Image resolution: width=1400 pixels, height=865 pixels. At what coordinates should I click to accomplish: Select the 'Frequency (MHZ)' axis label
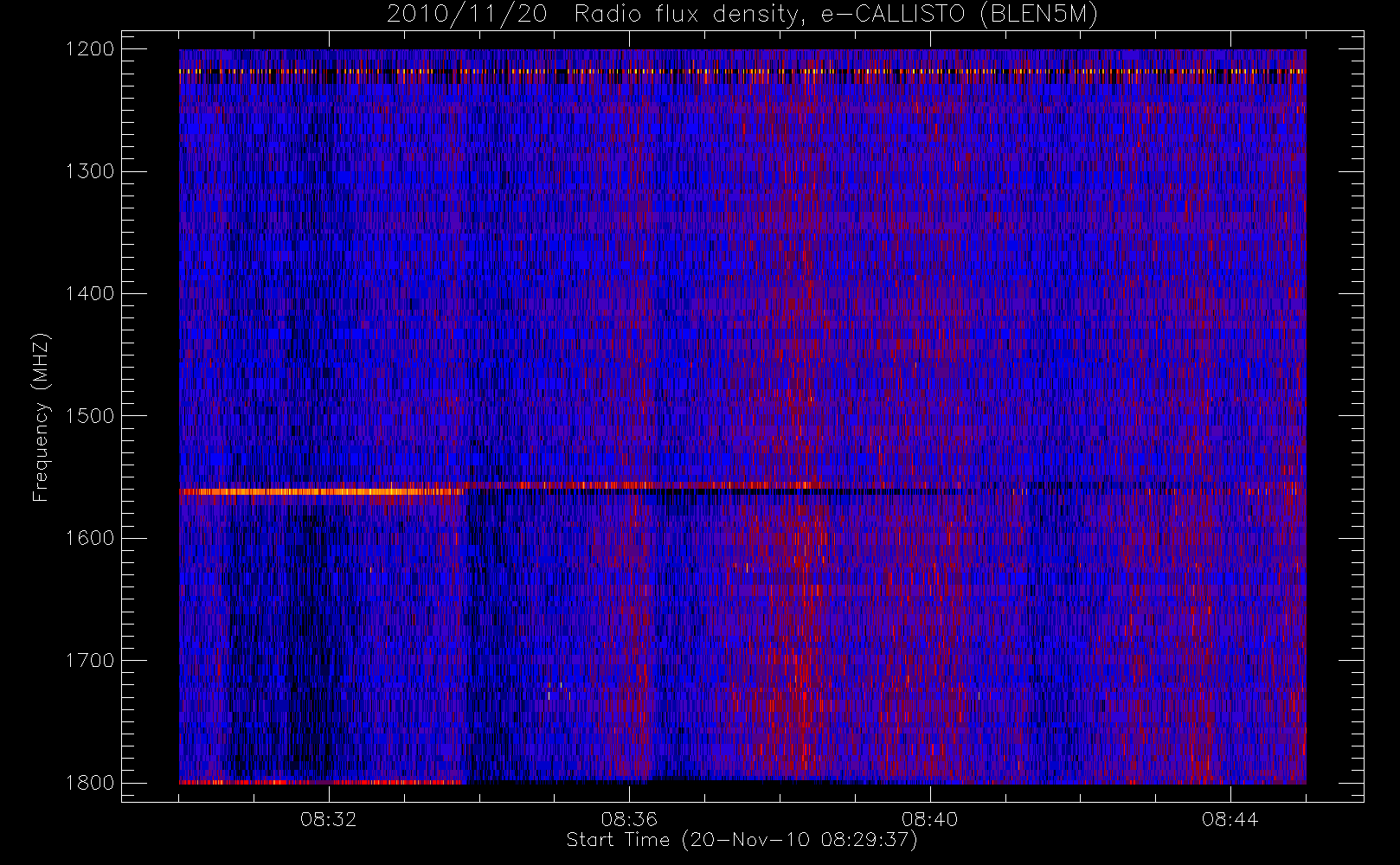pos(41,417)
